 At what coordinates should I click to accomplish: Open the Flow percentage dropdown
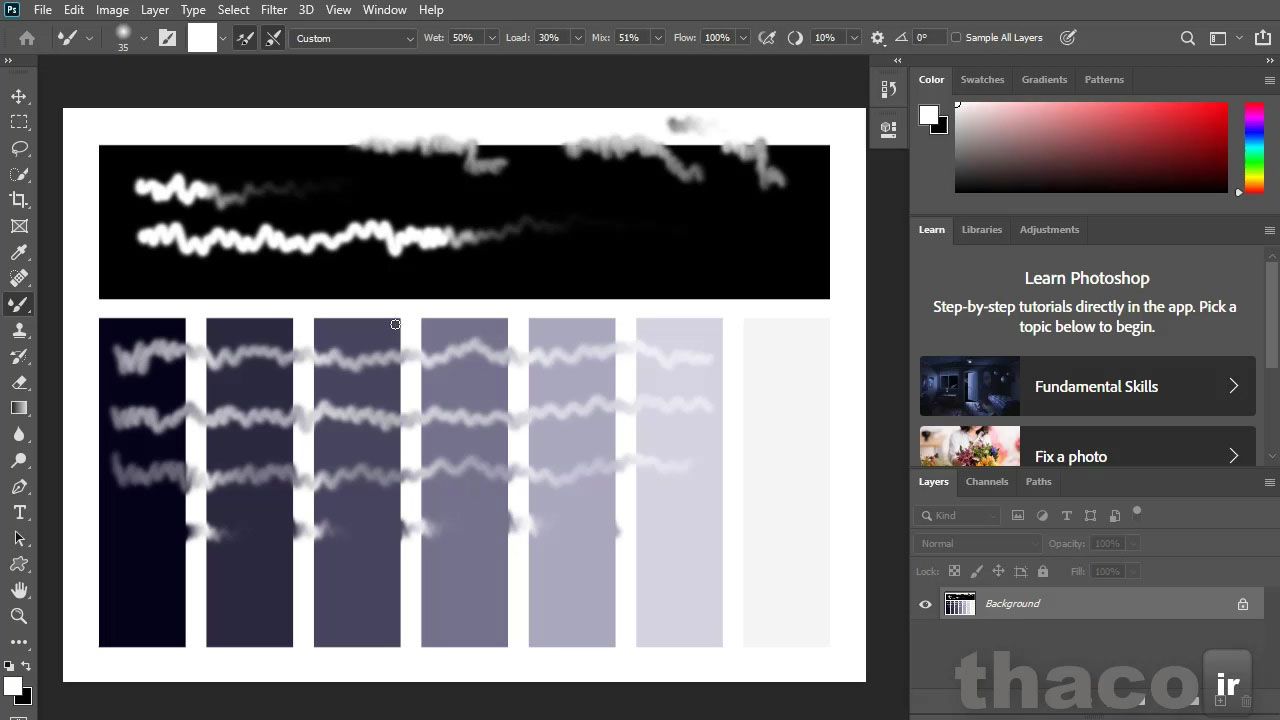coord(743,38)
